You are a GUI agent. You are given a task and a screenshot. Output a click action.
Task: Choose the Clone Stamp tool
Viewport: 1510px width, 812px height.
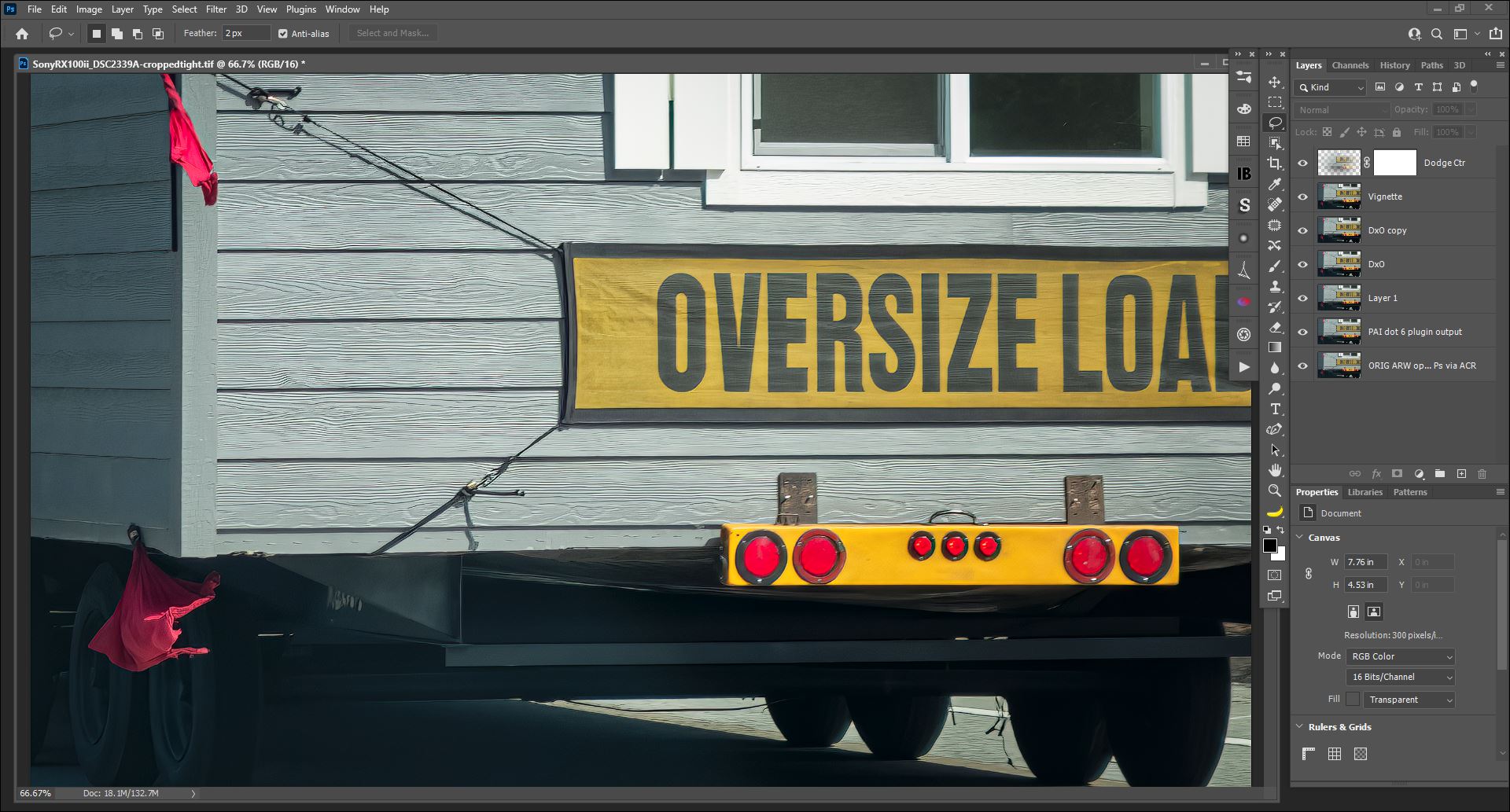pos(1275,287)
